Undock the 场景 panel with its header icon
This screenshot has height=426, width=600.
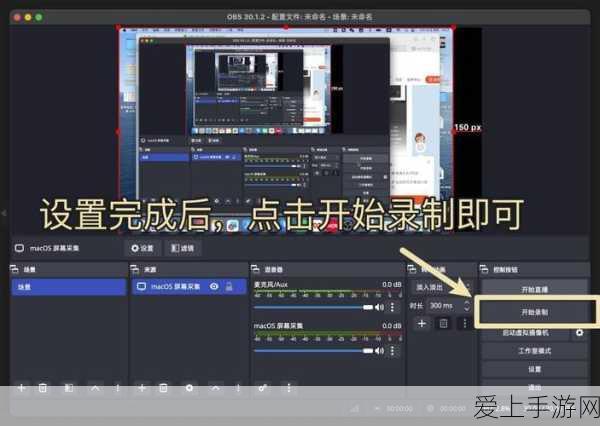coord(14,269)
